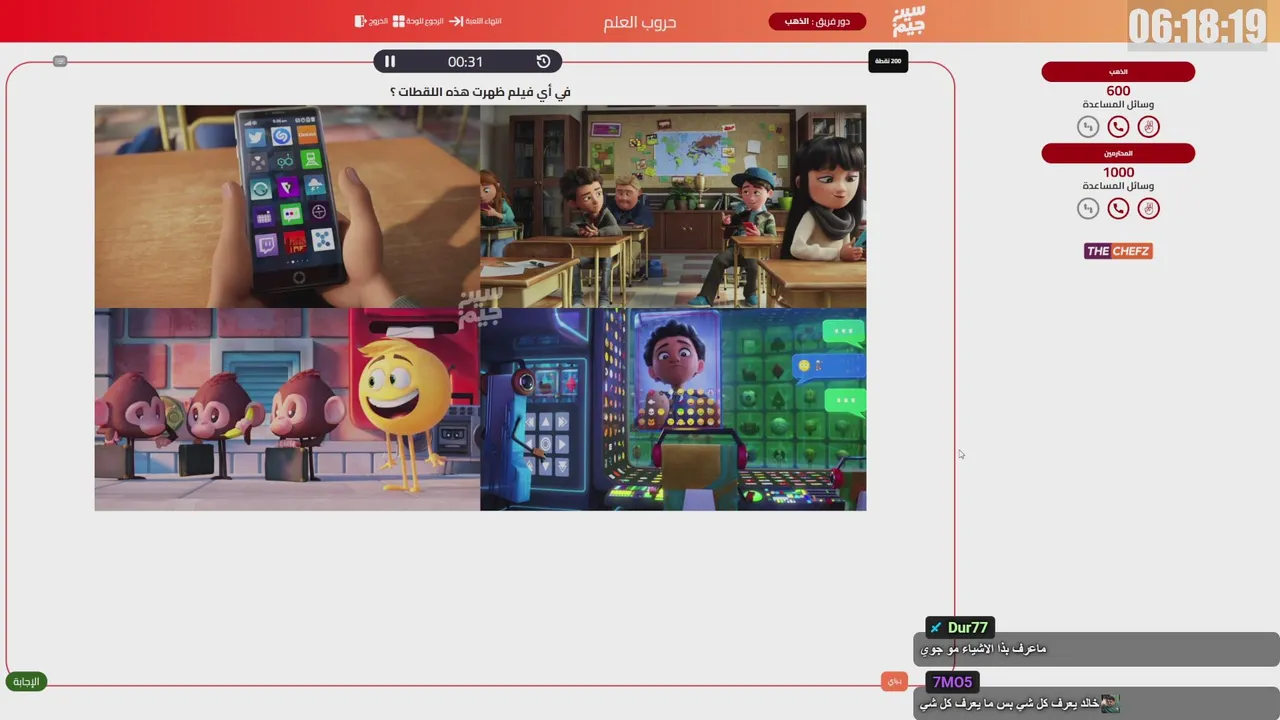Click the monkeys and emoji movie still

click(x=287, y=409)
